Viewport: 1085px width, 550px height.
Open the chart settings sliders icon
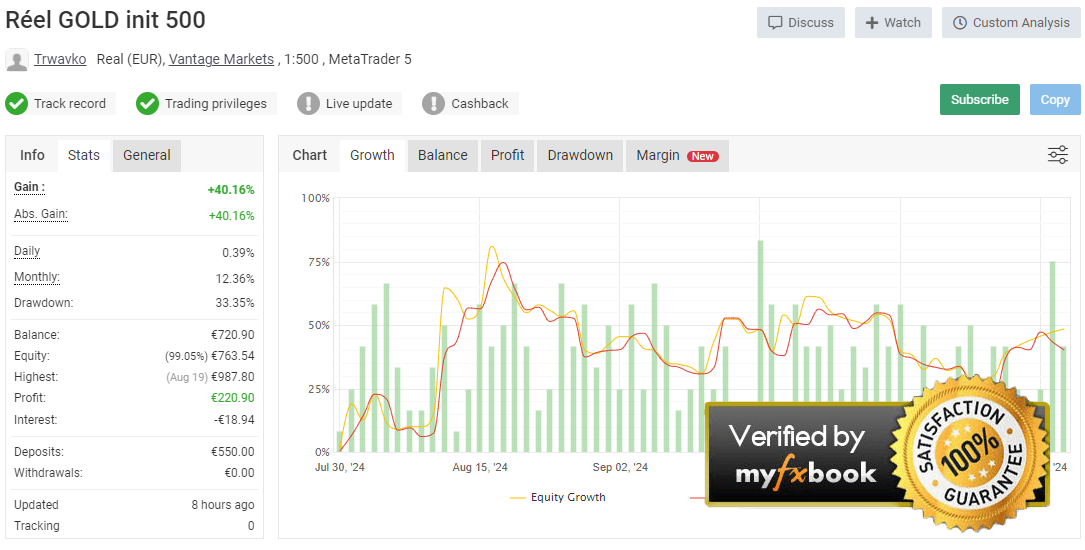[x=1058, y=155]
